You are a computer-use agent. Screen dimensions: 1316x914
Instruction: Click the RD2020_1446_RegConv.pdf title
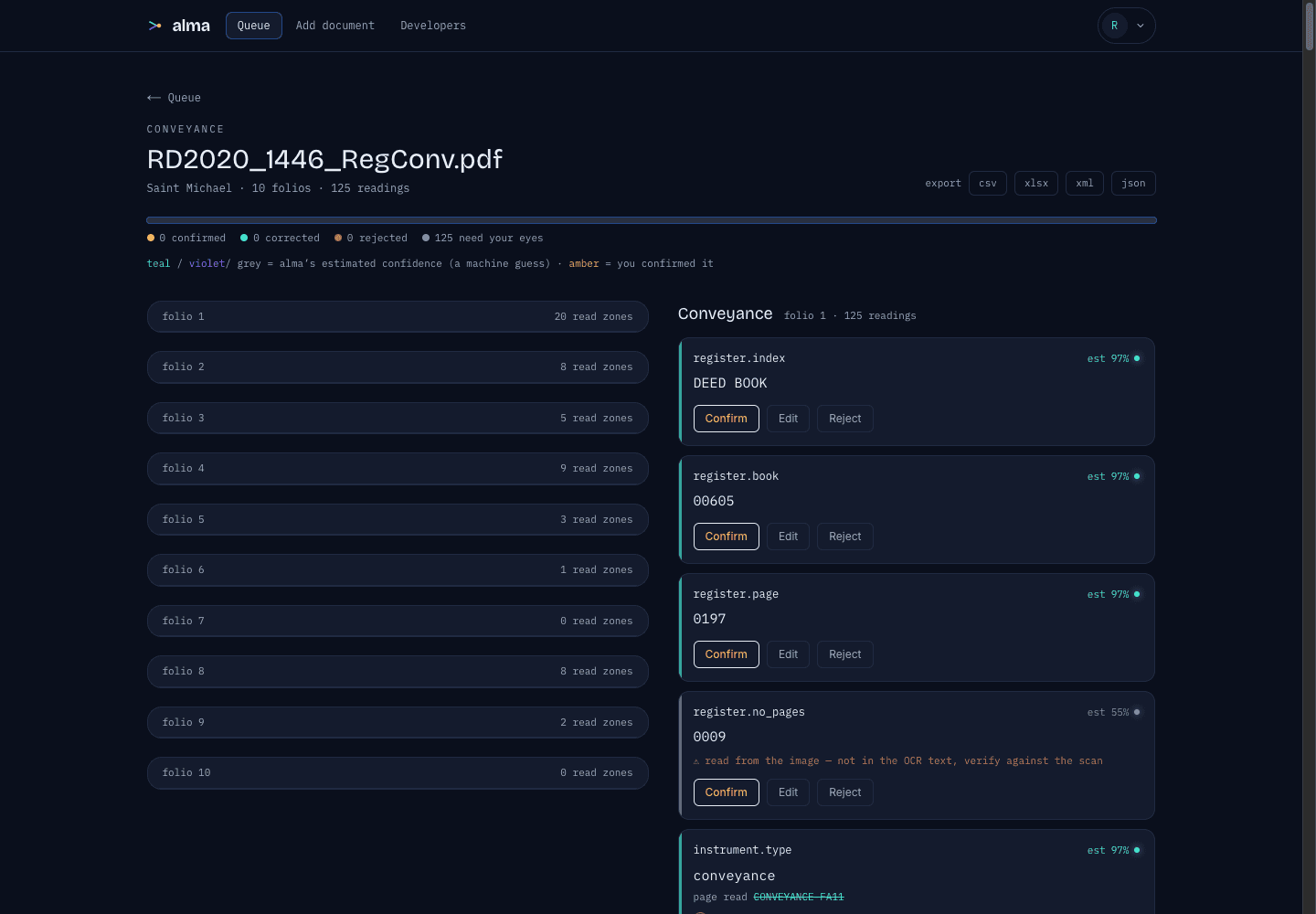[324, 159]
